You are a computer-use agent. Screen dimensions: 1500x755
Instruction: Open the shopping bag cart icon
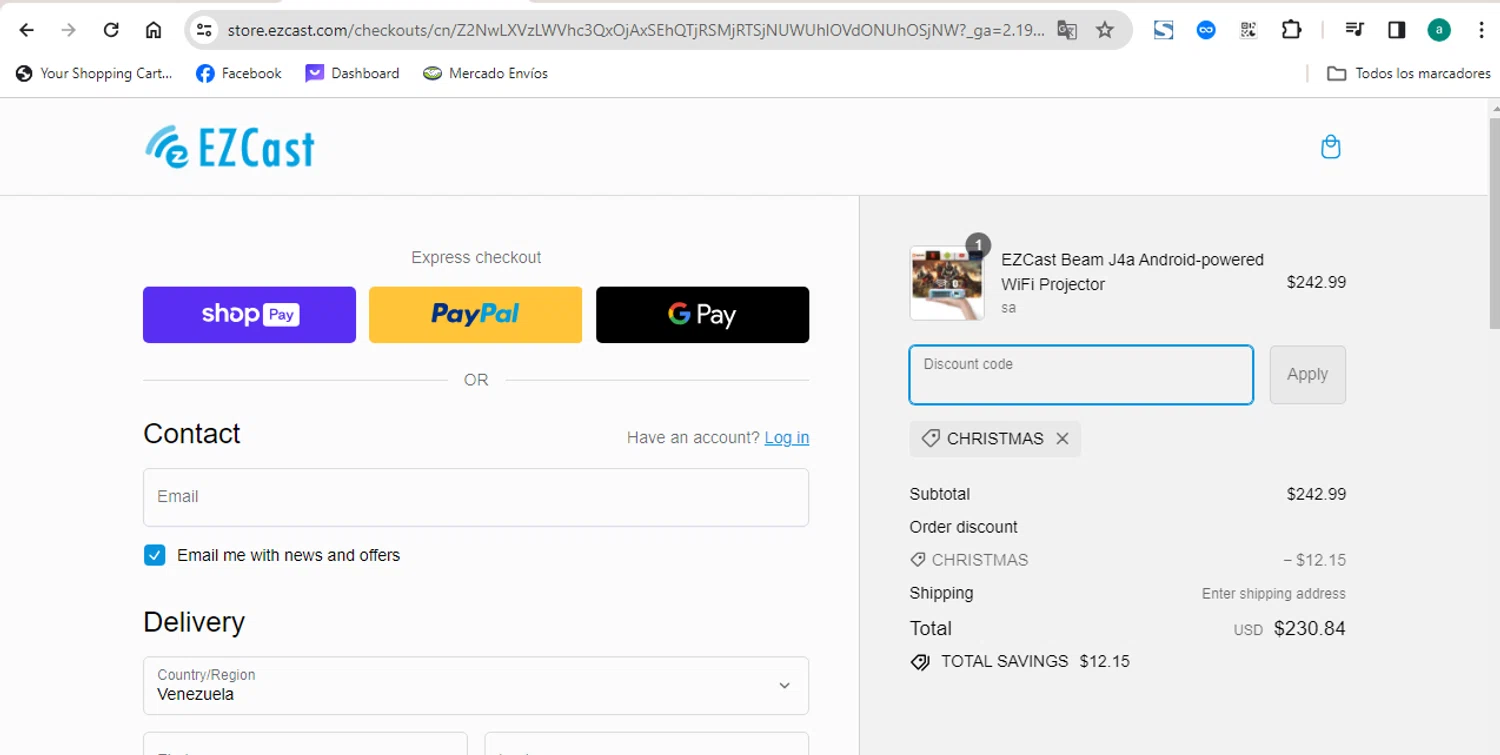[1330, 147]
